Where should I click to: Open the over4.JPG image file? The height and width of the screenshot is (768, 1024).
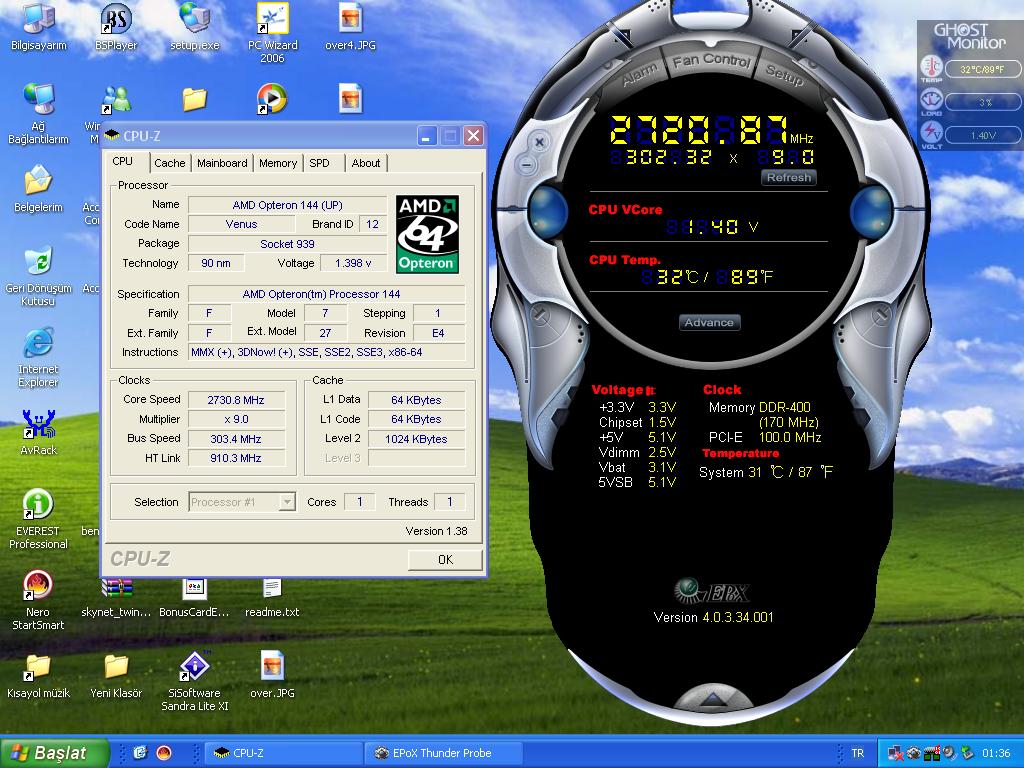tap(350, 19)
